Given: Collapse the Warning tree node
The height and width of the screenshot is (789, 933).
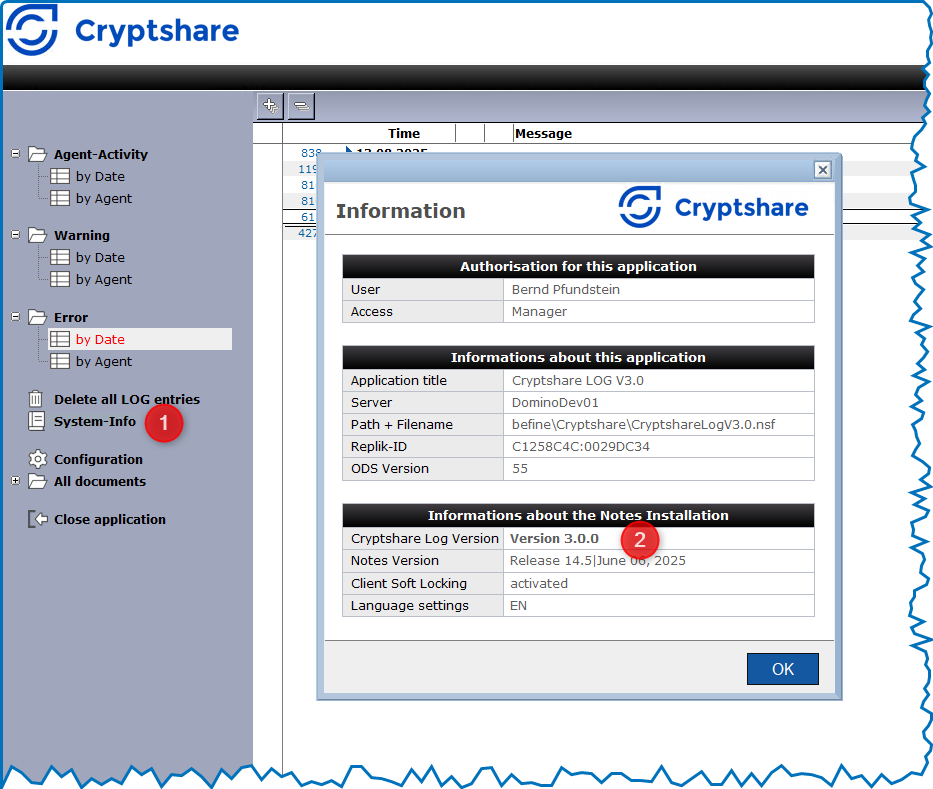Looking at the screenshot, I should point(15,235).
